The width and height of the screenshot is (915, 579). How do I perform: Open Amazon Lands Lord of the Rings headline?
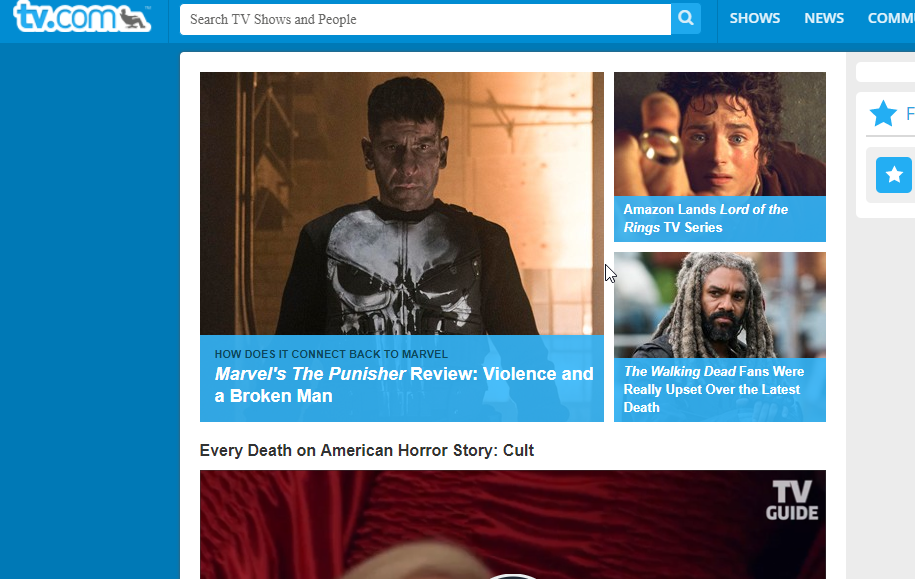coord(706,218)
